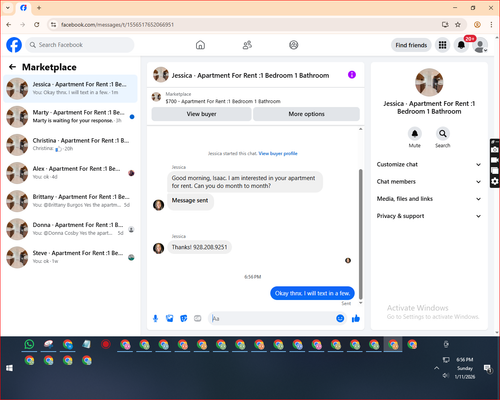Select the active Facebook browser tab
500x400 pixels.
click(23, 8)
